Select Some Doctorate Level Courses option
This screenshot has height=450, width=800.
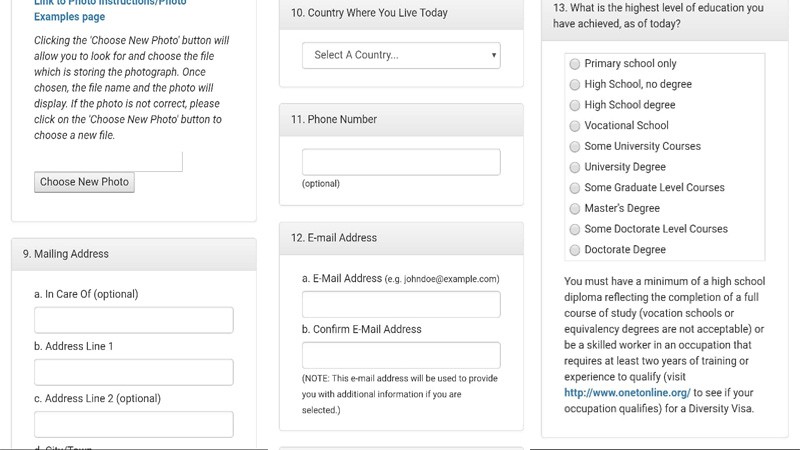point(575,230)
